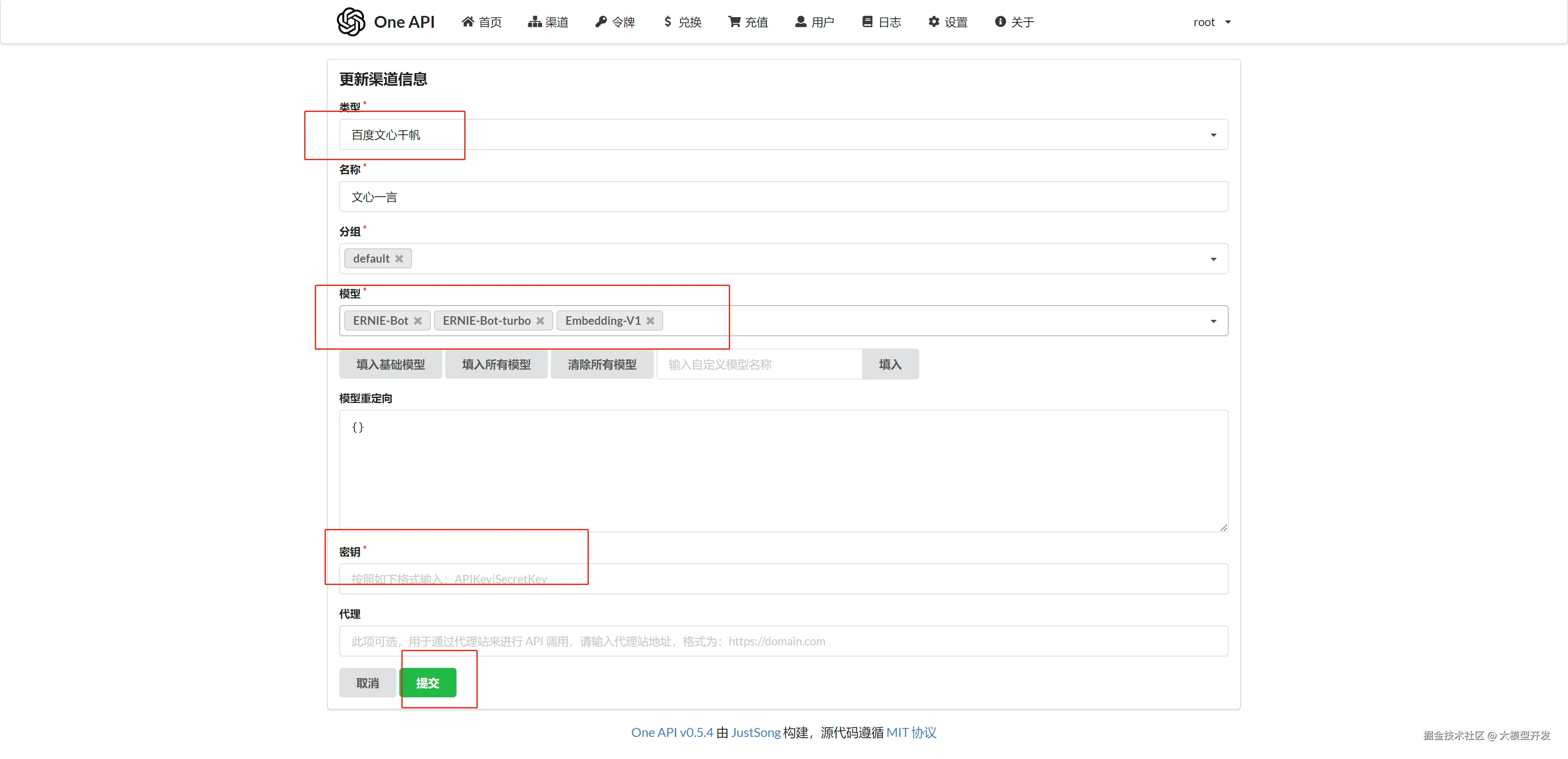Viewport: 1568px width, 759px height.
Task: Click the 填入基础模型 button
Action: coord(390,364)
